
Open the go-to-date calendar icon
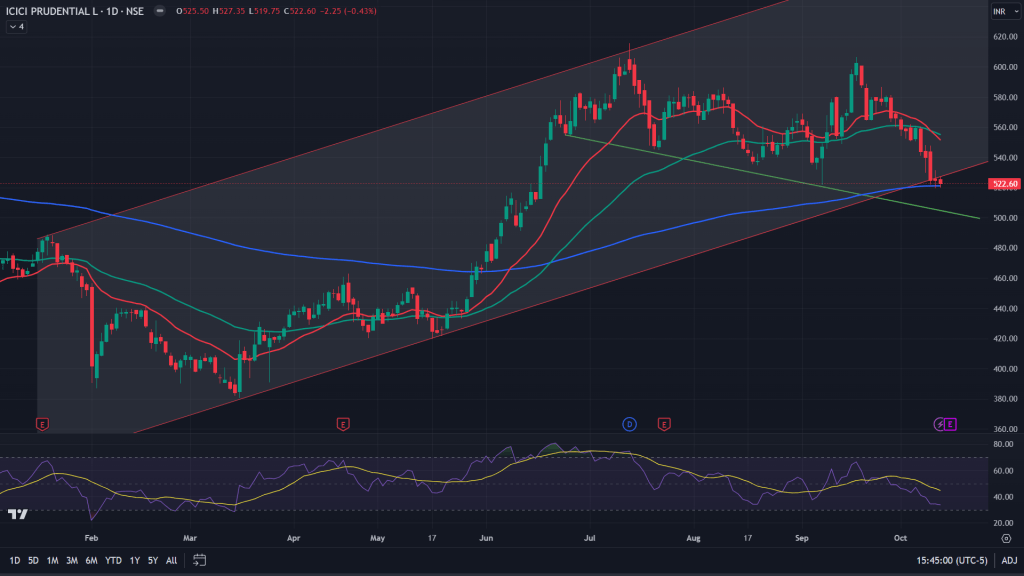(x=200, y=560)
